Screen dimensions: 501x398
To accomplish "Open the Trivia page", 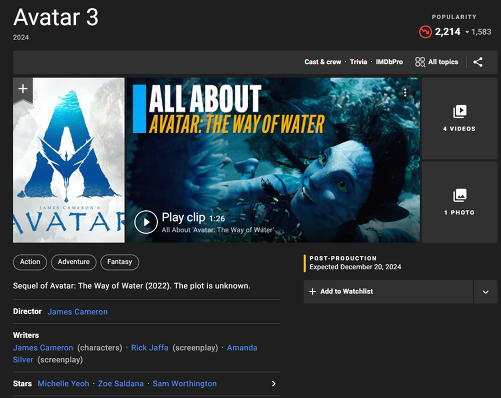I will [x=358, y=62].
